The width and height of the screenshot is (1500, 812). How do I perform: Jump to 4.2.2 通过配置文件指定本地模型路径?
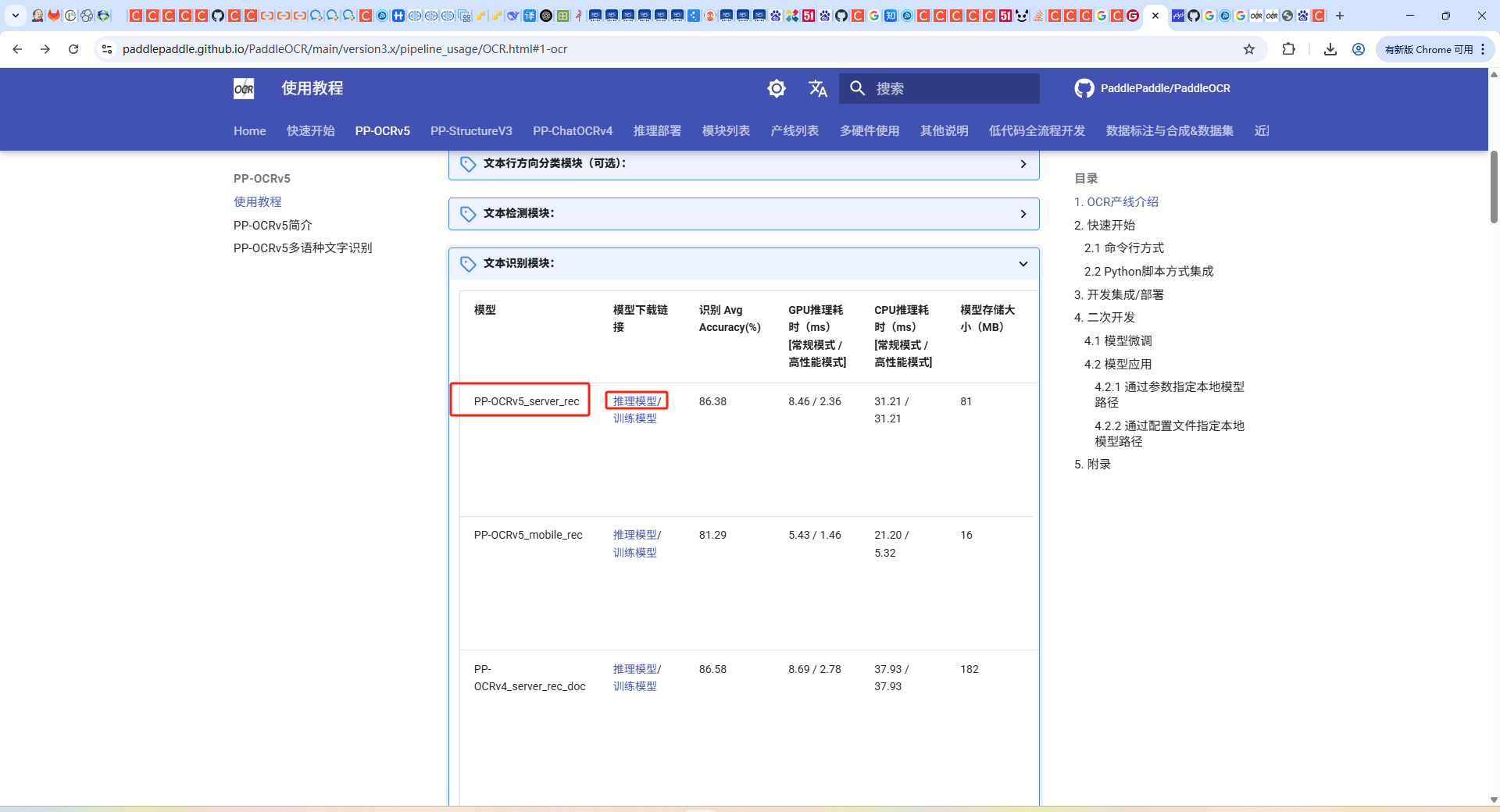(x=1170, y=433)
